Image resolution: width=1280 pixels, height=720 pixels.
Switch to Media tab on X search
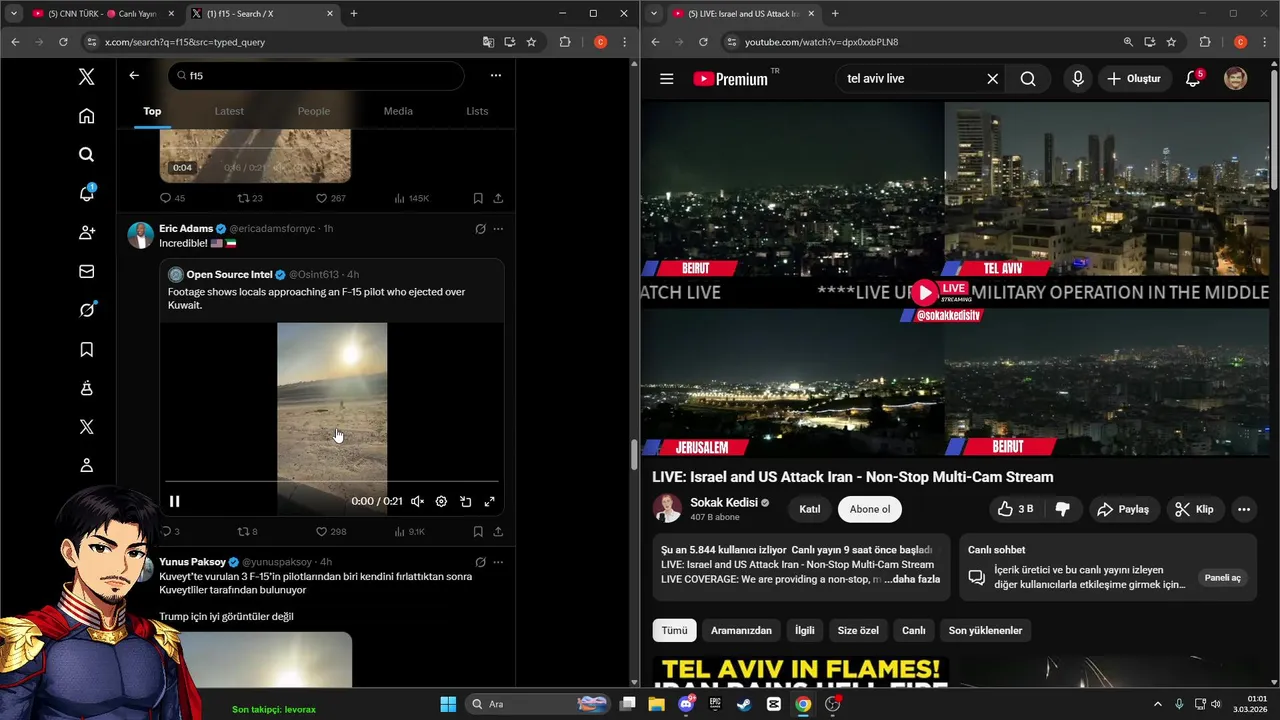pyautogui.click(x=398, y=111)
